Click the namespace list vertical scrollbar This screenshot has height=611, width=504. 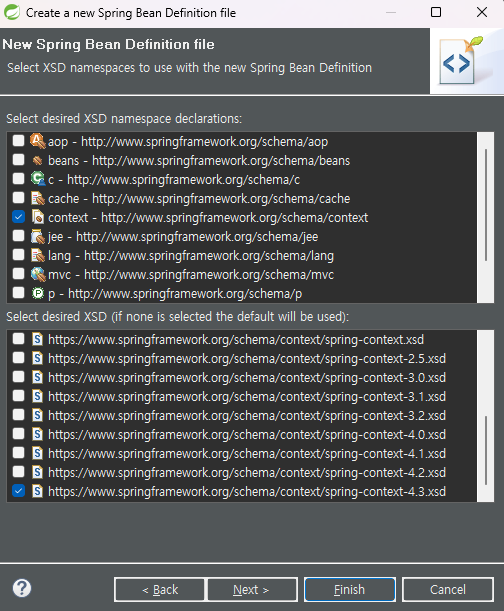486,217
